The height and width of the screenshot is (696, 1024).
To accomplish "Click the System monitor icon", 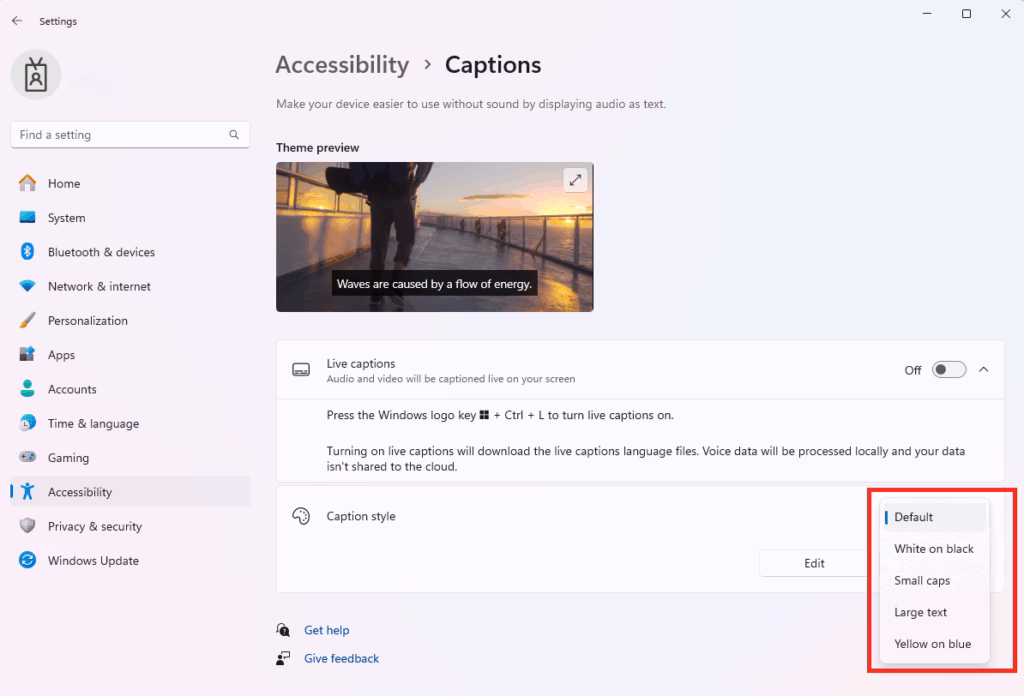I will (x=27, y=217).
